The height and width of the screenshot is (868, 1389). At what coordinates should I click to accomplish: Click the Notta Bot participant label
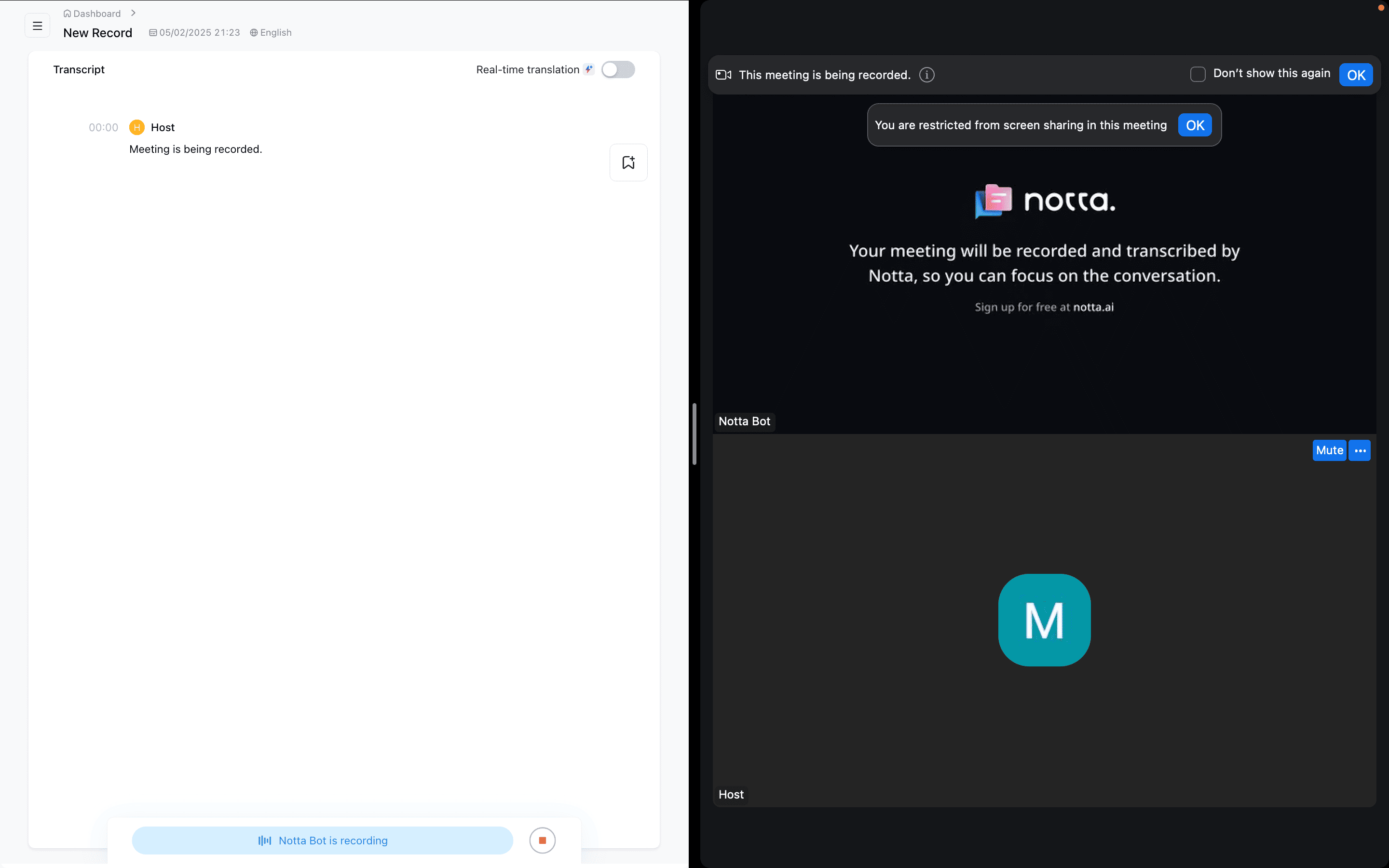[x=745, y=421]
